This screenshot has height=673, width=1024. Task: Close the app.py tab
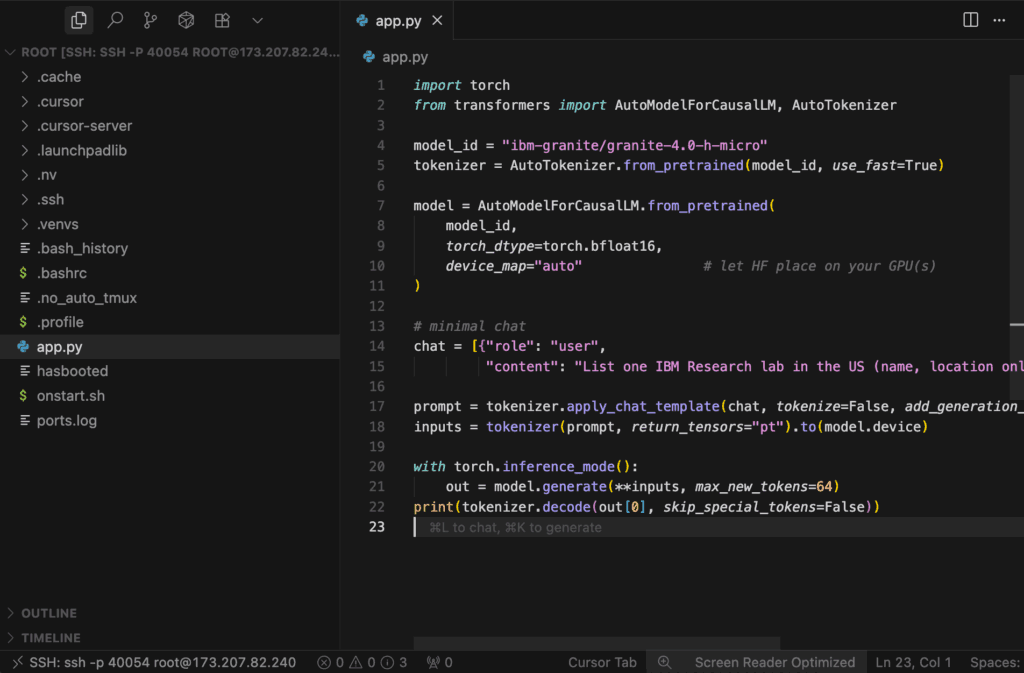coord(437,21)
